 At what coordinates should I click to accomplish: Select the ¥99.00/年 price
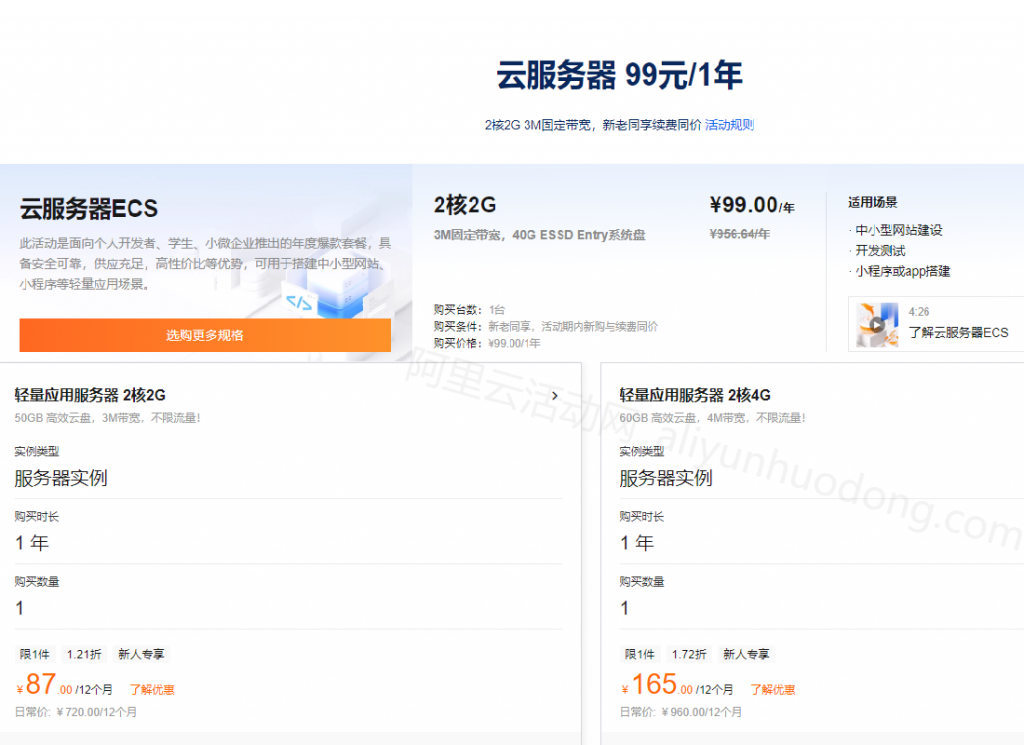coord(752,205)
